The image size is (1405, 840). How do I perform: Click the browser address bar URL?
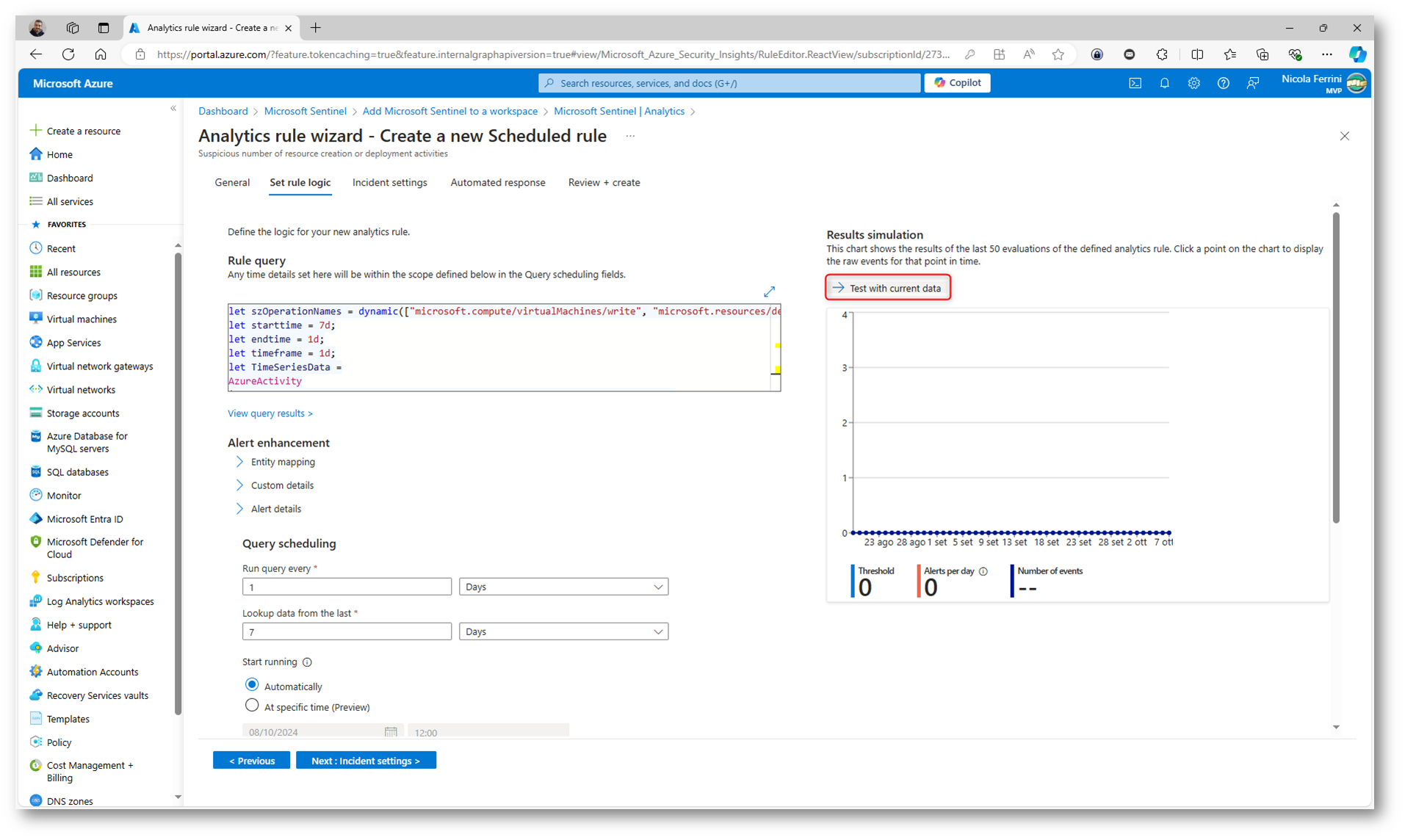(x=552, y=54)
